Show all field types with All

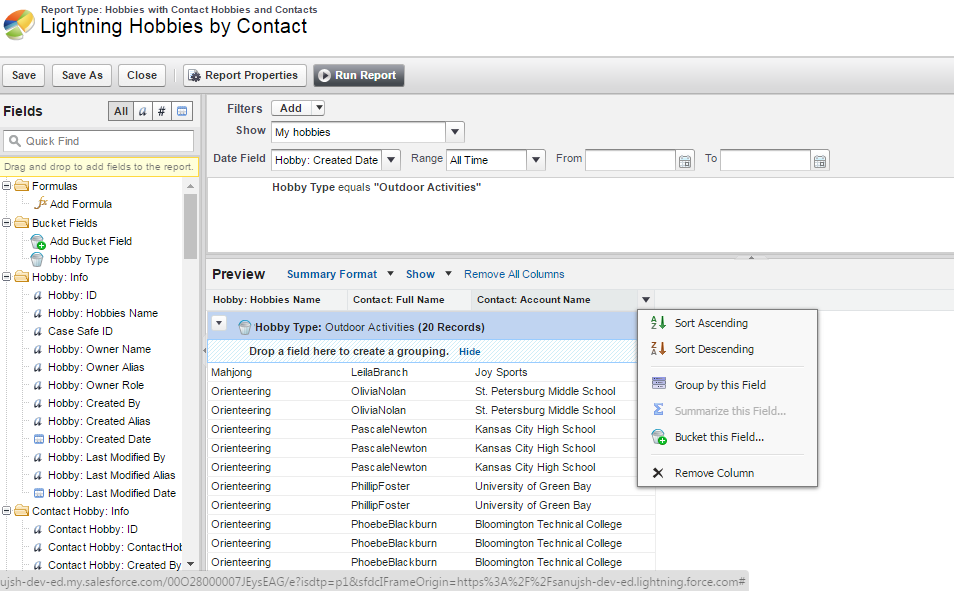[121, 111]
